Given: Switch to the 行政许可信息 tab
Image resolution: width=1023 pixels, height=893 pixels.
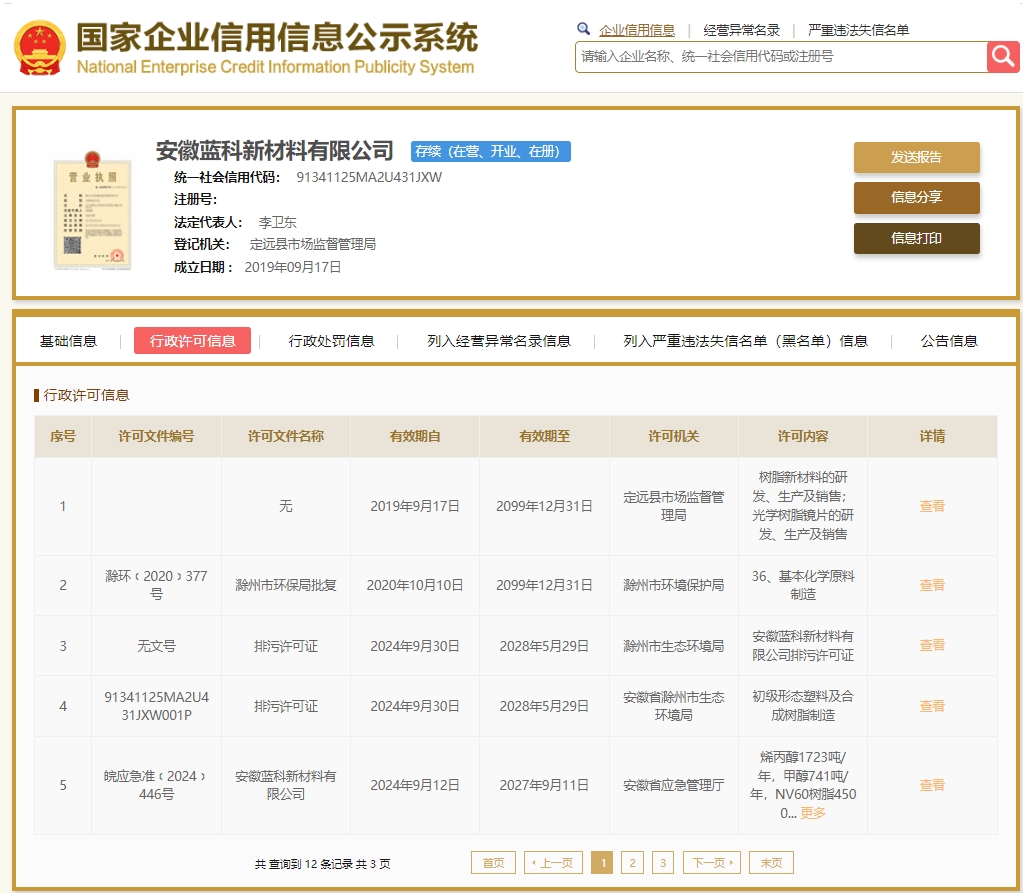Looking at the screenshot, I should (x=192, y=341).
